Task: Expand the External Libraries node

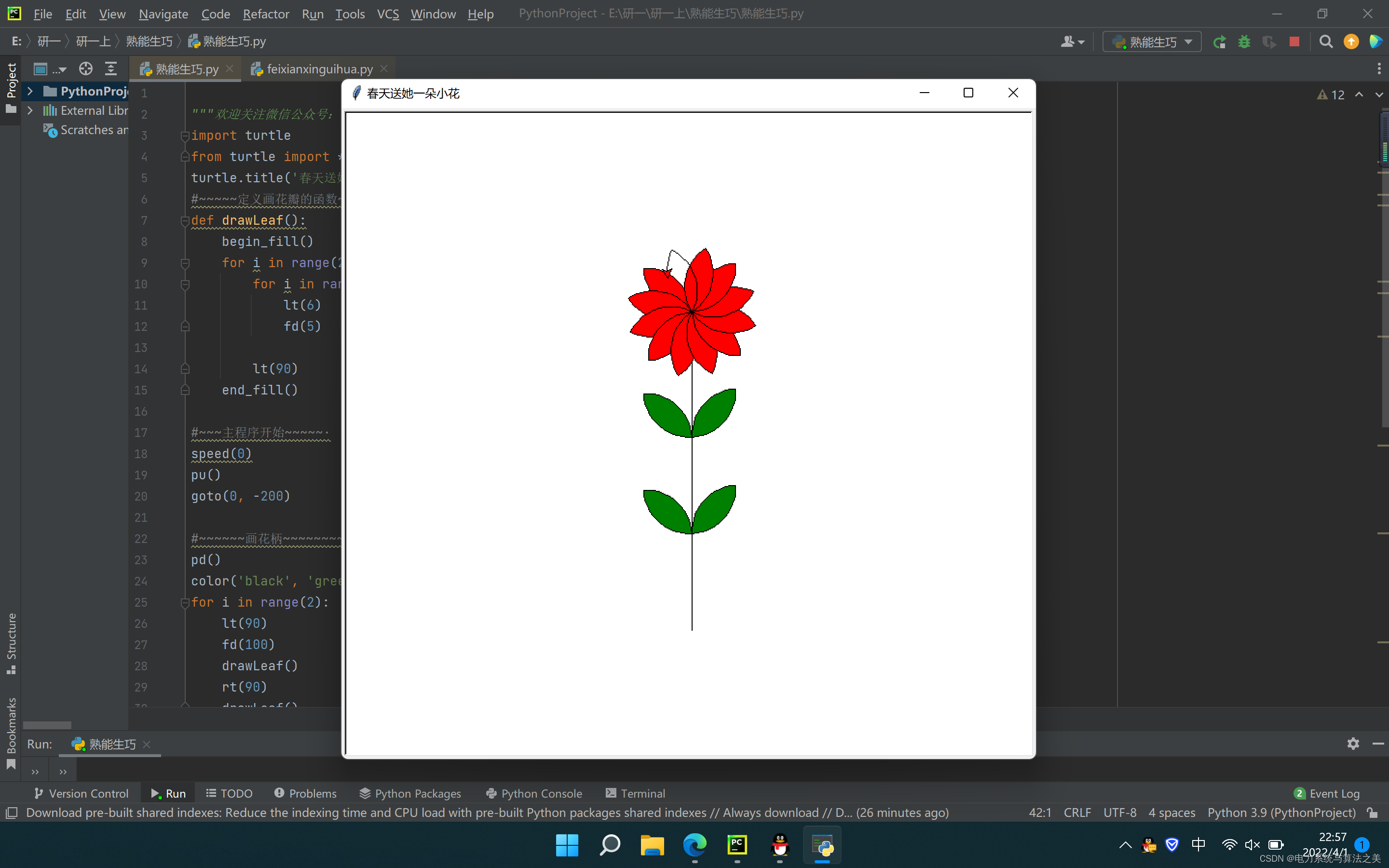Action: click(30, 110)
